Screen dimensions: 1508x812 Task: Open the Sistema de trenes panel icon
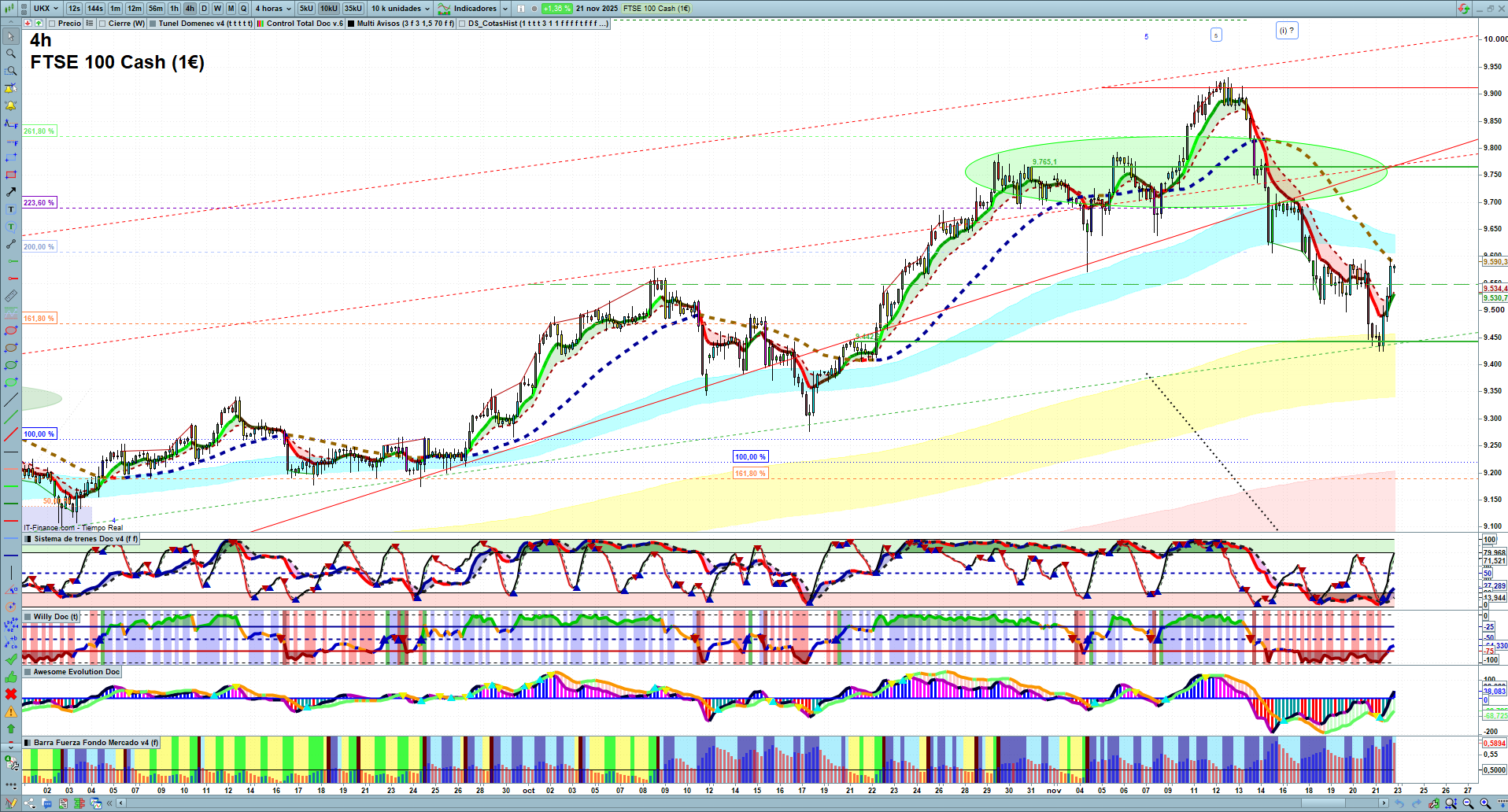pyautogui.click(x=28, y=539)
